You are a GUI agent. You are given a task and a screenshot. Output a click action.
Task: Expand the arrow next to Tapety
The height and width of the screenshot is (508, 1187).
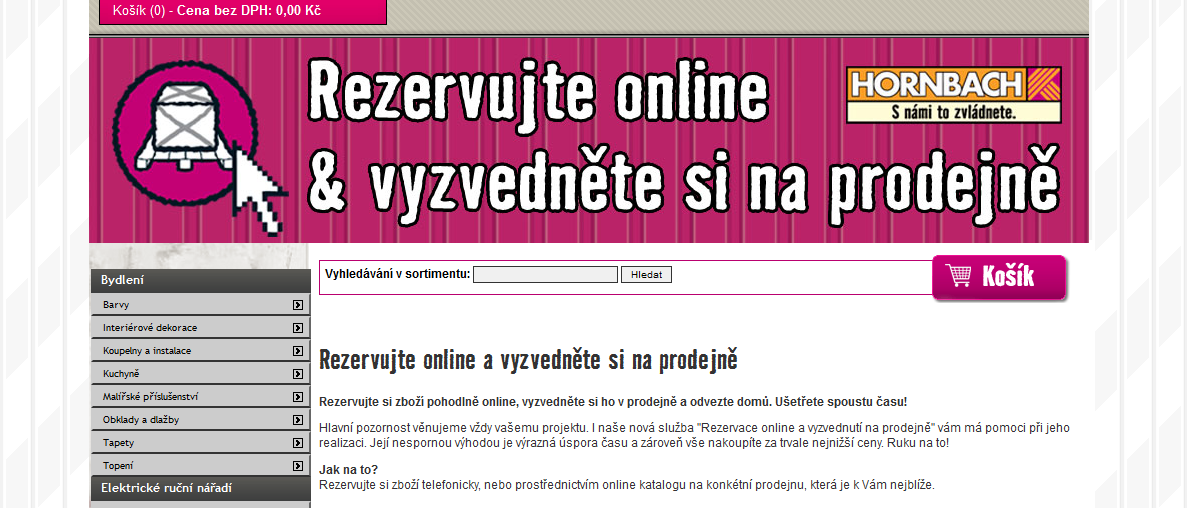pos(298,443)
